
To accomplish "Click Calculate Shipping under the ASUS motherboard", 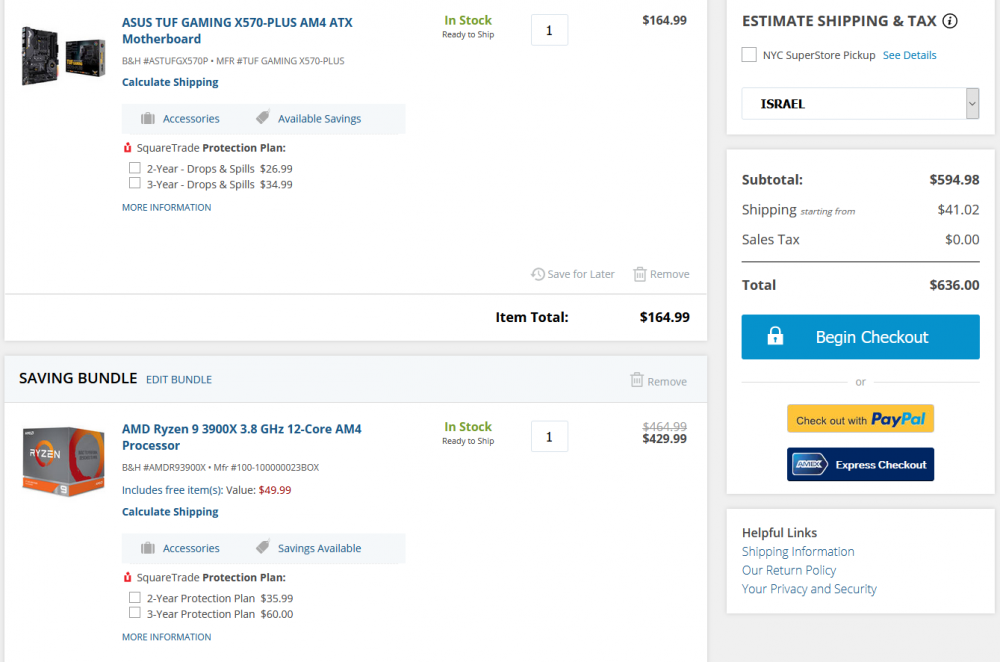I will click(x=170, y=82).
